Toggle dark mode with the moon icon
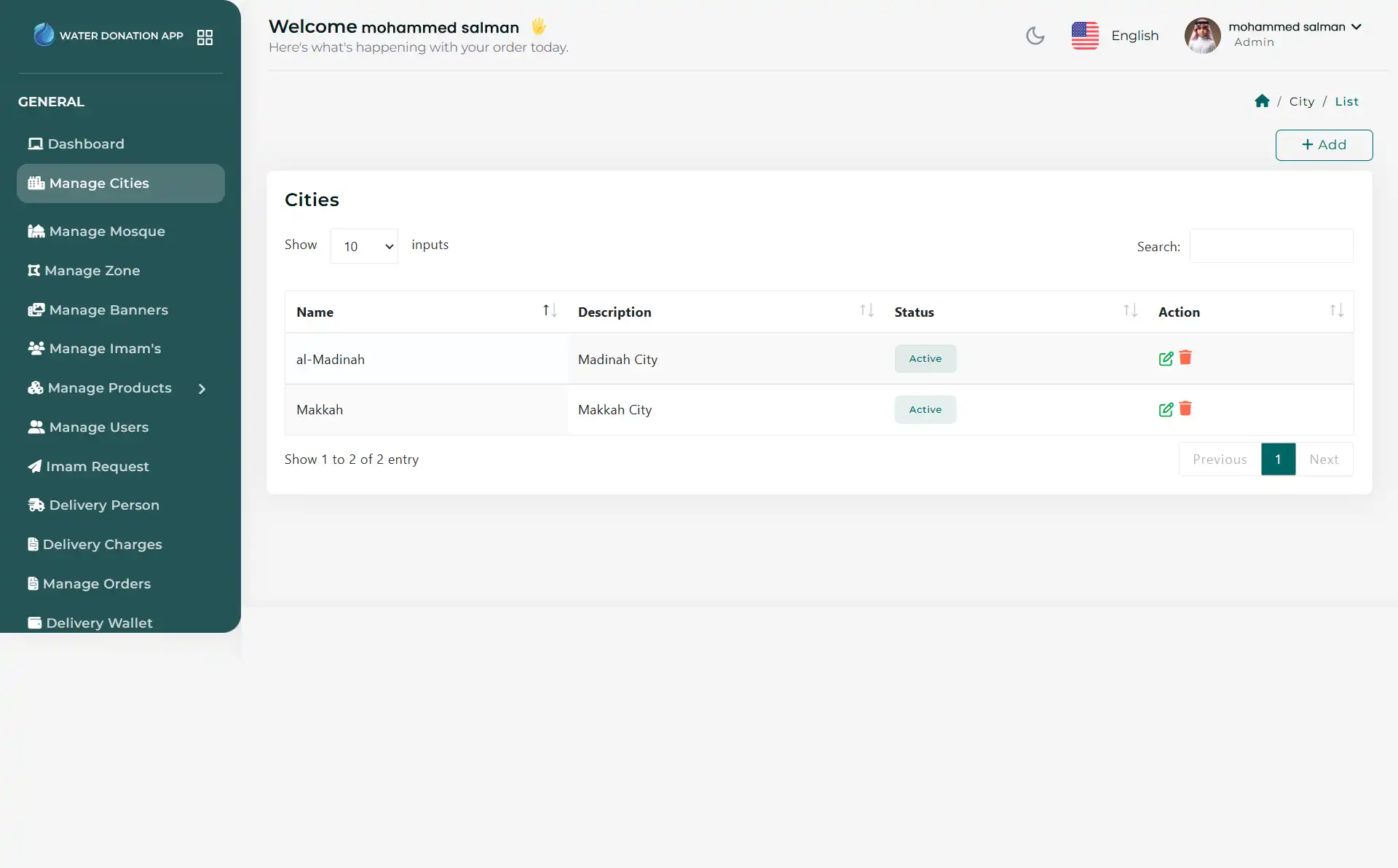 coord(1035,35)
